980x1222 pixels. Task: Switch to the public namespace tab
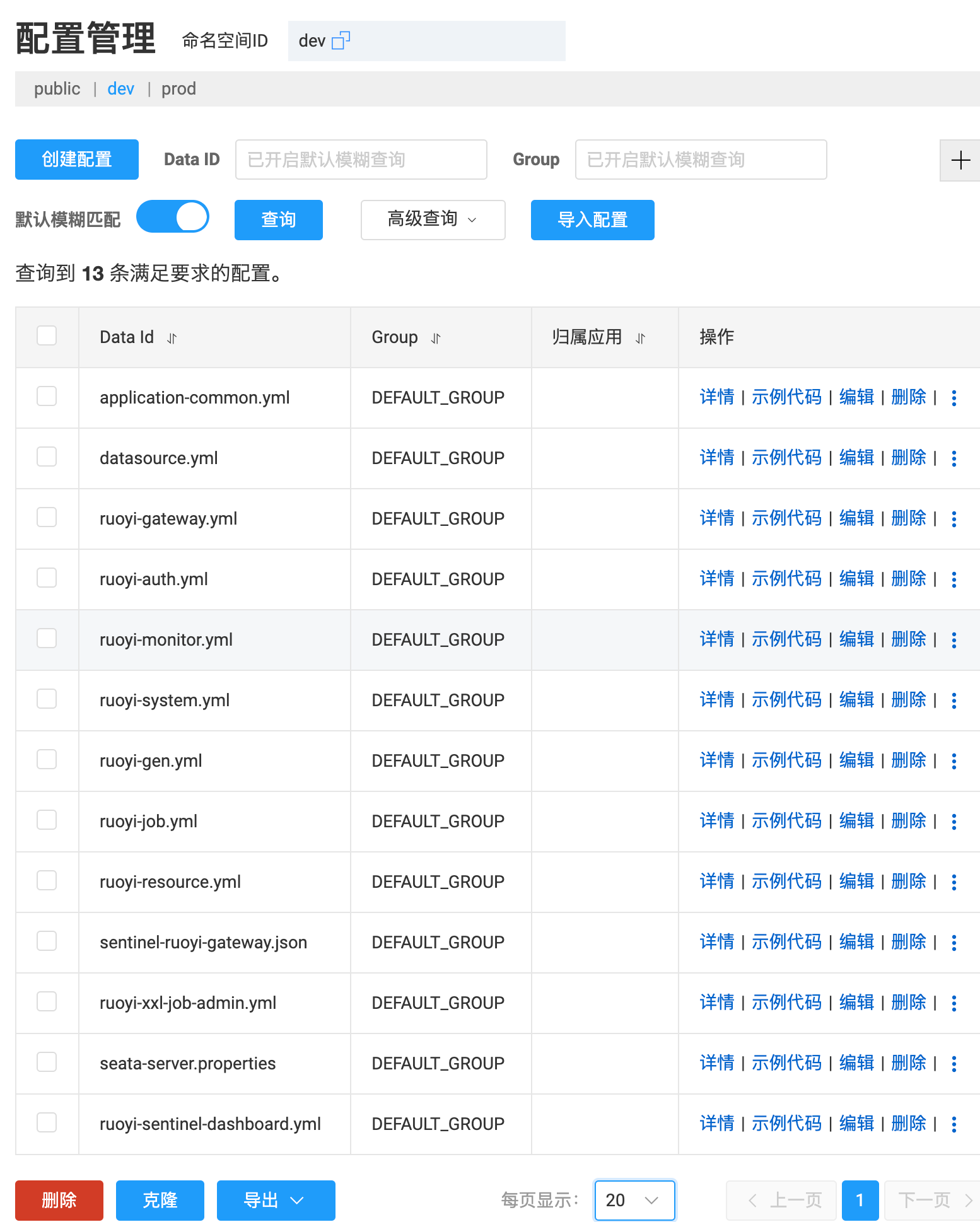pos(57,89)
